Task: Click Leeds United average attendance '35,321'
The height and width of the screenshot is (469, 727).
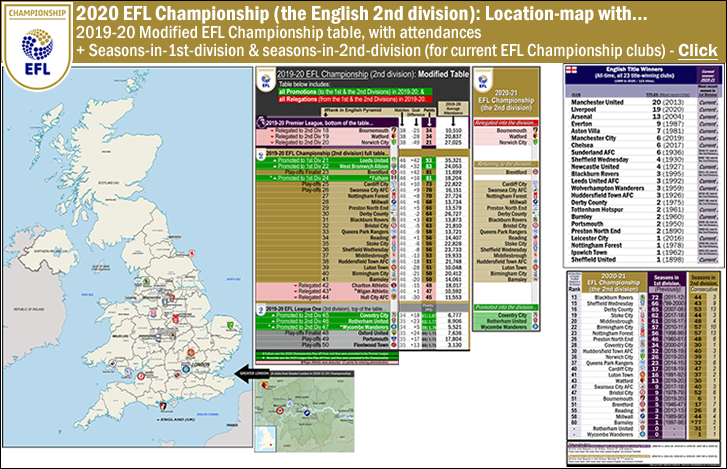Action: (x=453, y=160)
